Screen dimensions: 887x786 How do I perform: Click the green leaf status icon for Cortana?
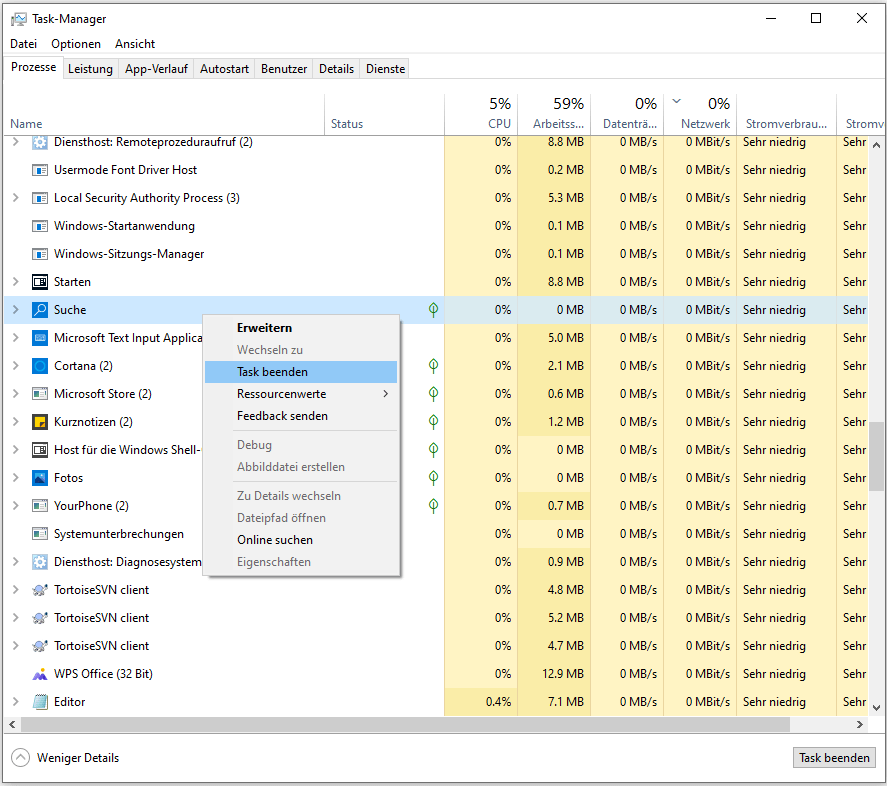[433, 366]
